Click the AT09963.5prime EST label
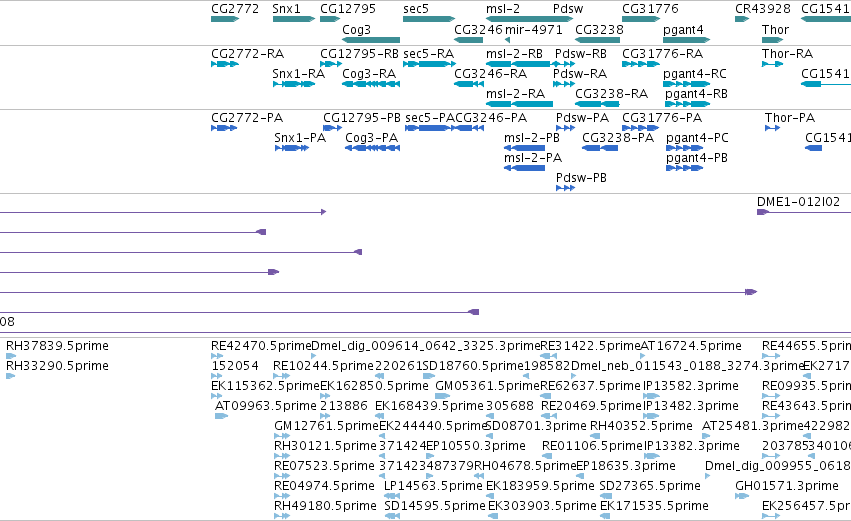Viewport: 851px width, 521px height. tap(265, 406)
